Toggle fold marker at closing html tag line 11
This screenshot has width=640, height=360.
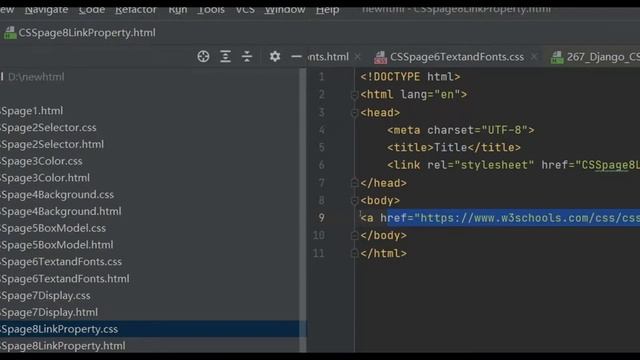coord(354,253)
